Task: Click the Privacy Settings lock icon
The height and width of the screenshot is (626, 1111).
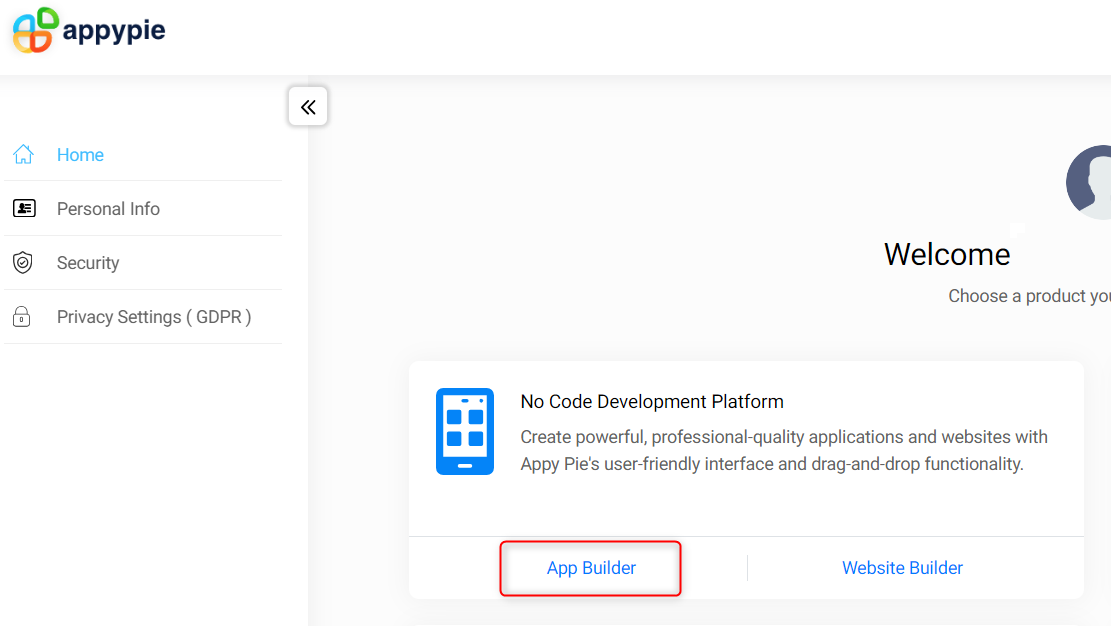Action: pyautogui.click(x=21, y=317)
